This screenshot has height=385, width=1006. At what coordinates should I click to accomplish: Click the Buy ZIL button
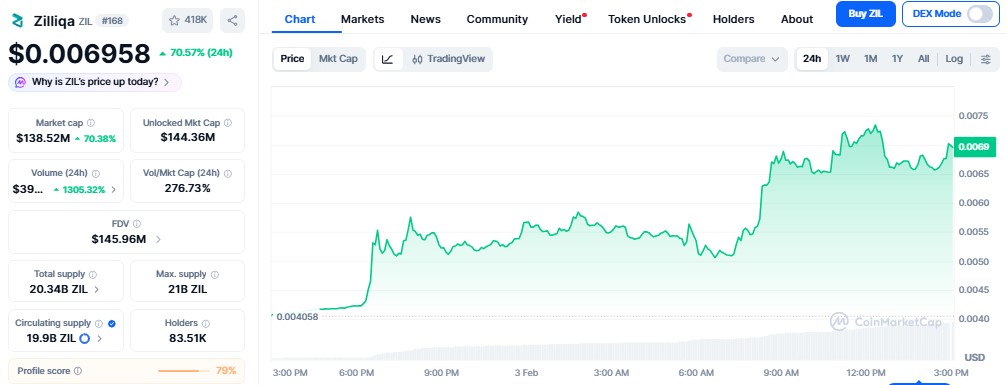coord(865,14)
